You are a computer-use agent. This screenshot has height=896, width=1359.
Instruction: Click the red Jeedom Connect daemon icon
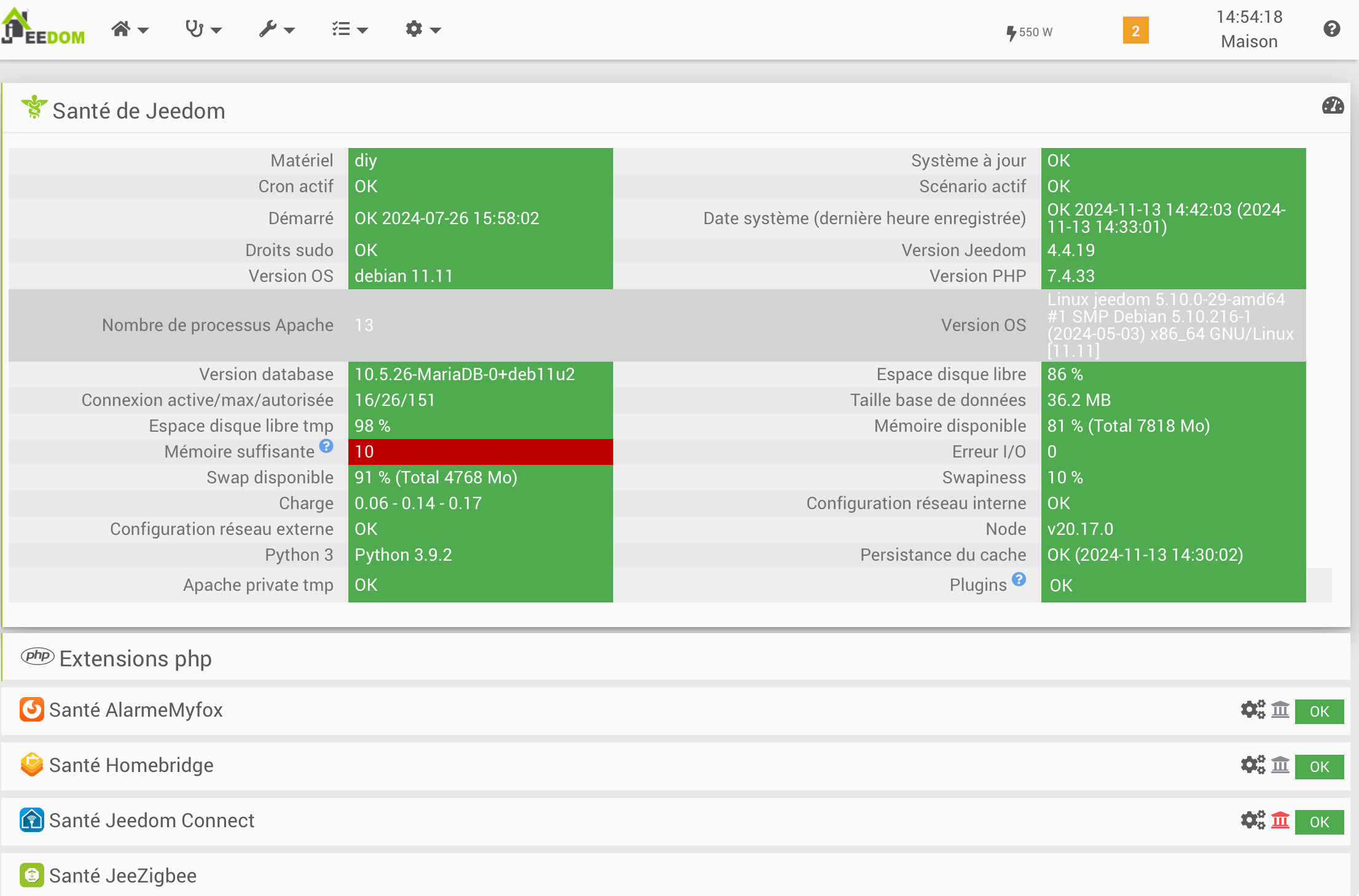coord(1280,820)
